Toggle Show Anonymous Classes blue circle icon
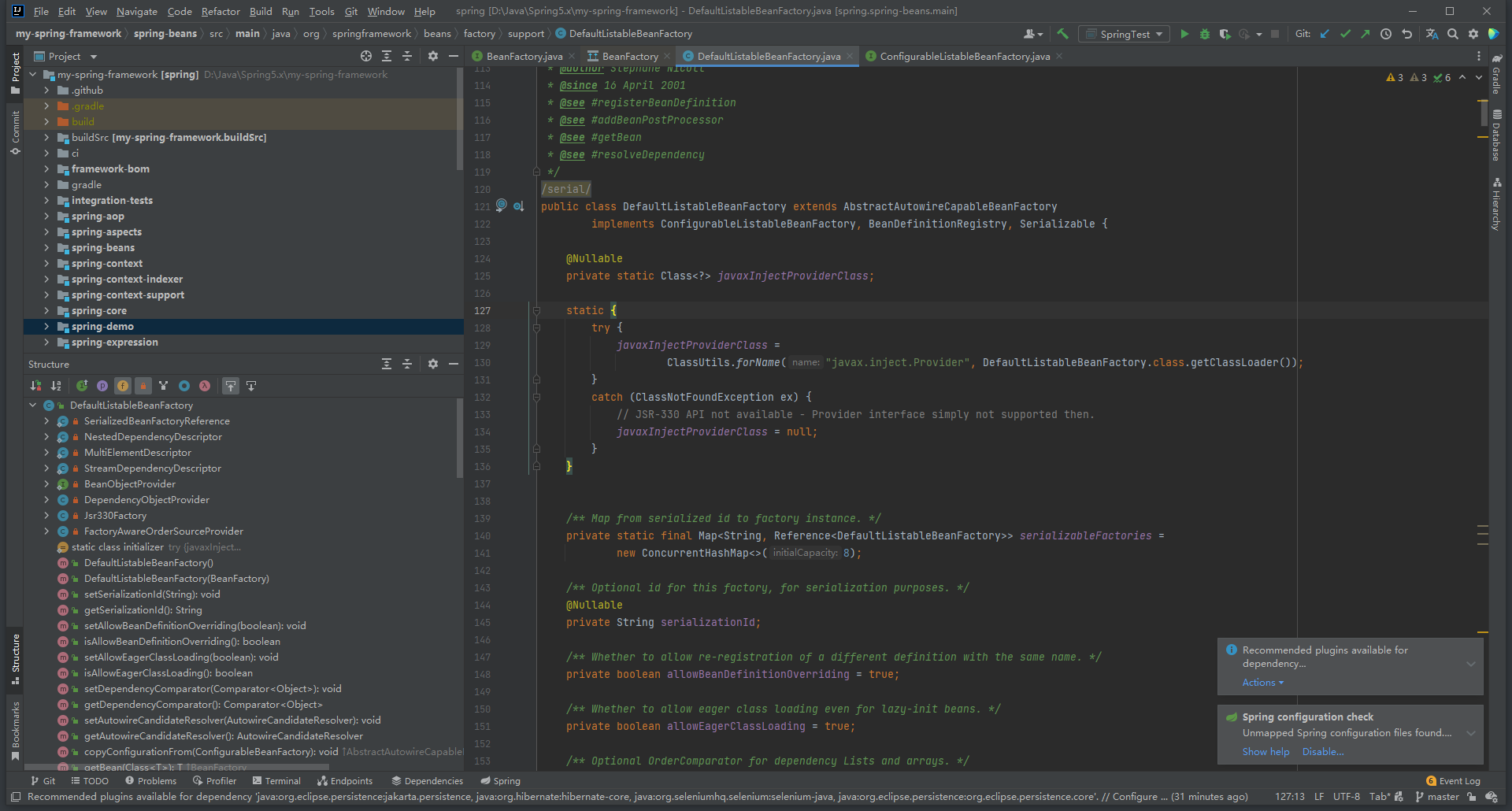 (184, 386)
